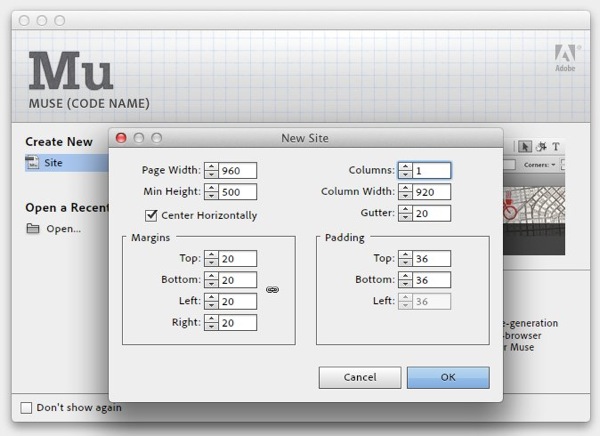Click the Margins group label
This screenshot has width=600, height=436.
[150, 237]
